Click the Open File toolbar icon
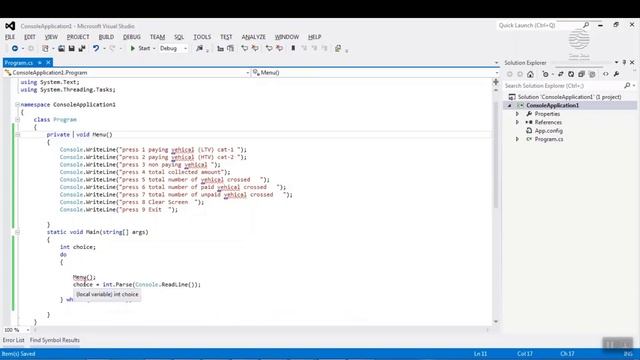This screenshot has height=360, width=640. 61,49
